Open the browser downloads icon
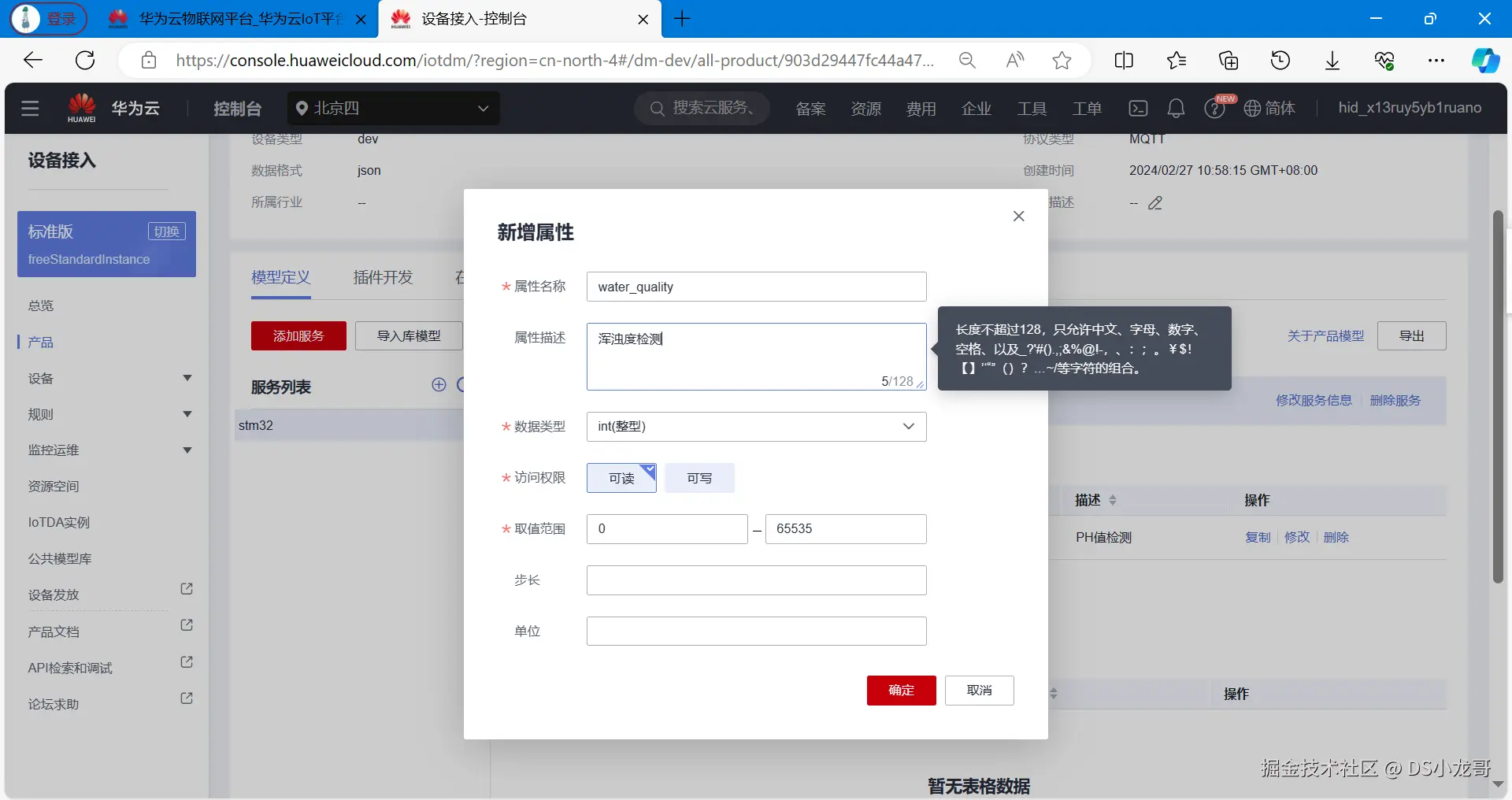Image resolution: width=1512 pixels, height=800 pixels. pyautogui.click(x=1332, y=60)
